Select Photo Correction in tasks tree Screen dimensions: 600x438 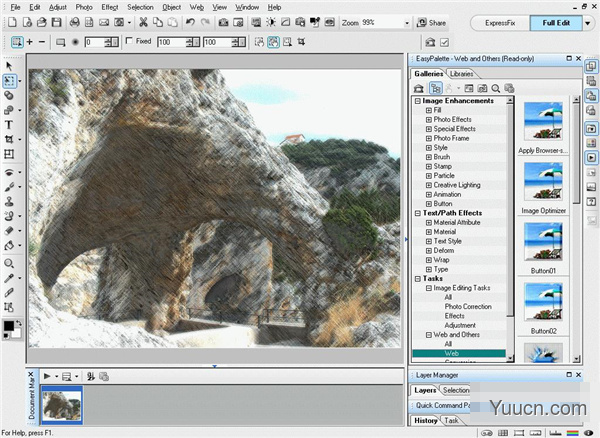(x=468, y=306)
